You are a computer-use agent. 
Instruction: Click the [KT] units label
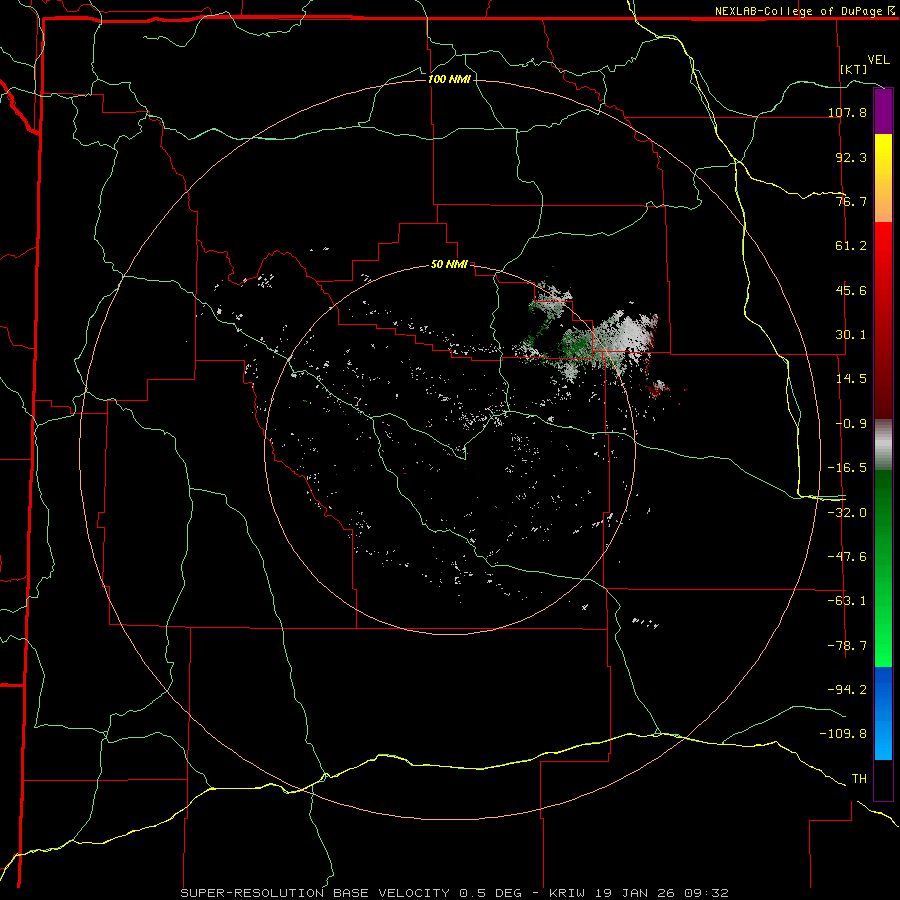tap(854, 69)
